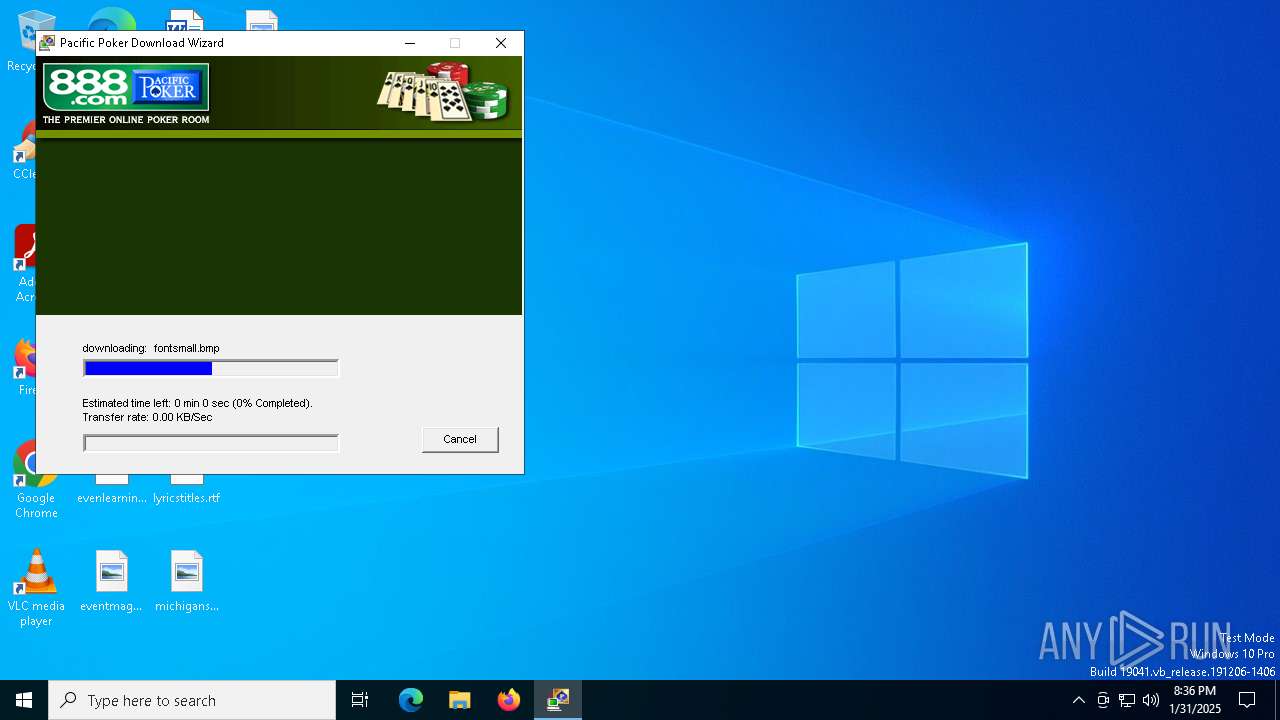The height and width of the screenshot is (720, 1280).
Task: Select the "Transfer rate: 0.00 KB/Sec" text
Action: (147, 417)
